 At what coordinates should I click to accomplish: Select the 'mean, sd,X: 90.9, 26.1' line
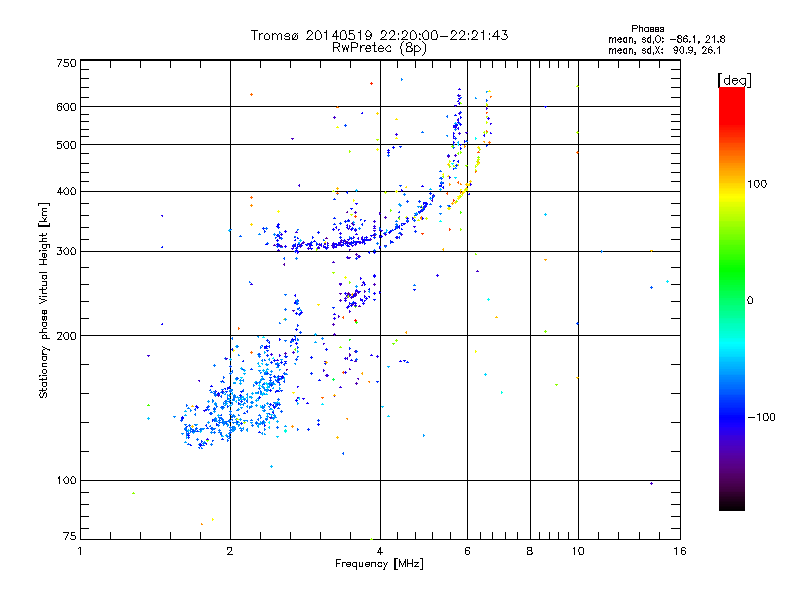click(x=664, y=50)
